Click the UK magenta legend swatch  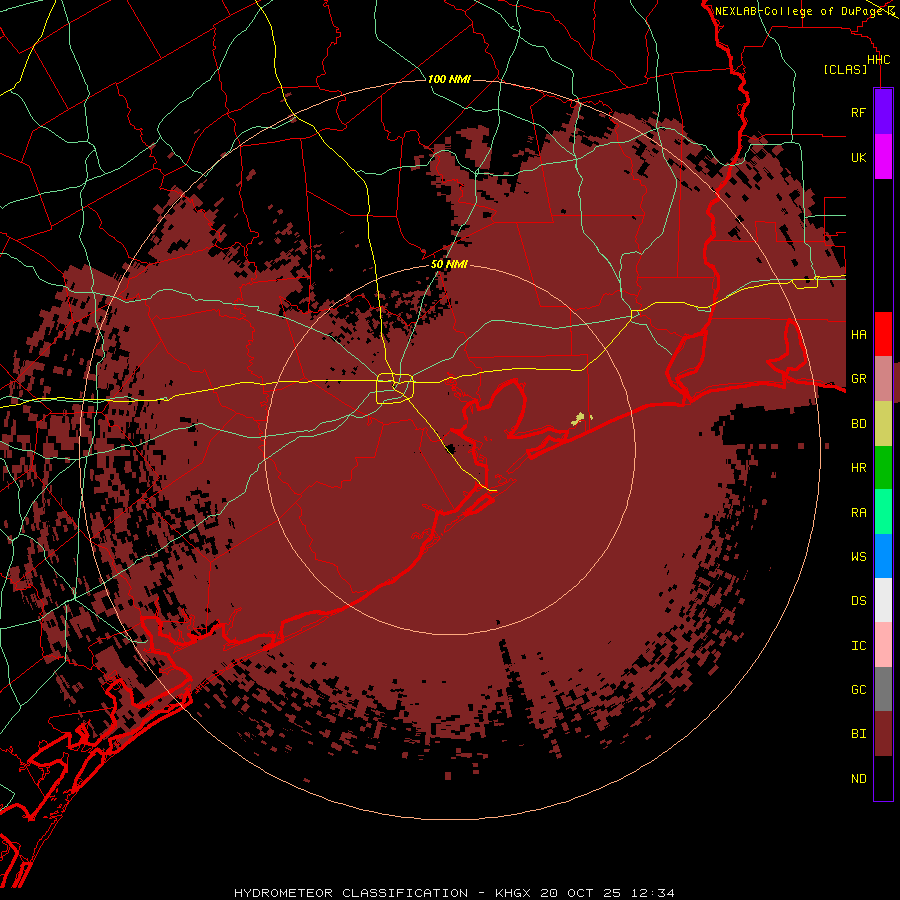point(883,157)
